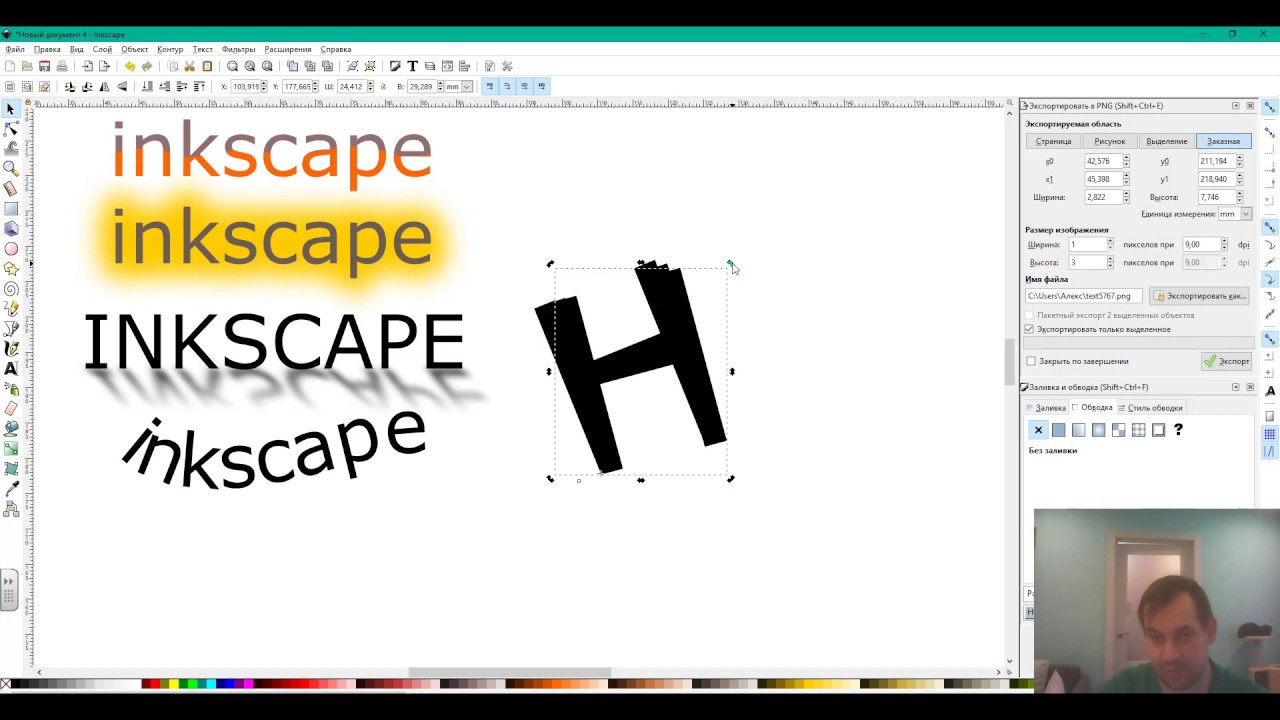Click the Redo arrow icon
This screenshot has height=720, width=1280.
[x=147, y=66]
